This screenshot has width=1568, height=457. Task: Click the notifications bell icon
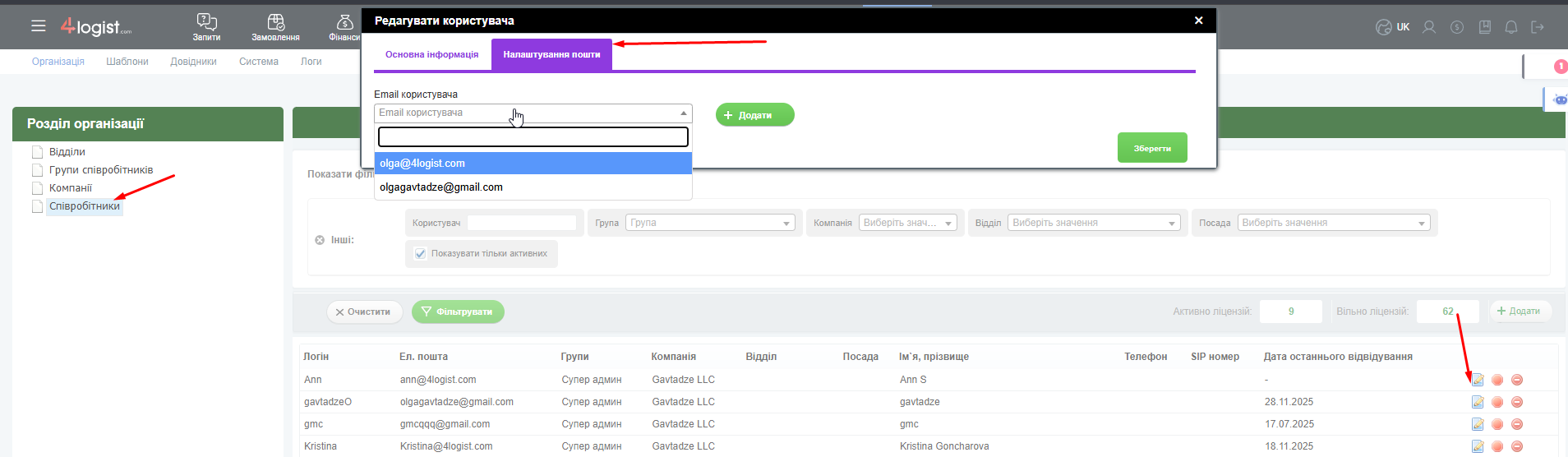pos(1510,27)
